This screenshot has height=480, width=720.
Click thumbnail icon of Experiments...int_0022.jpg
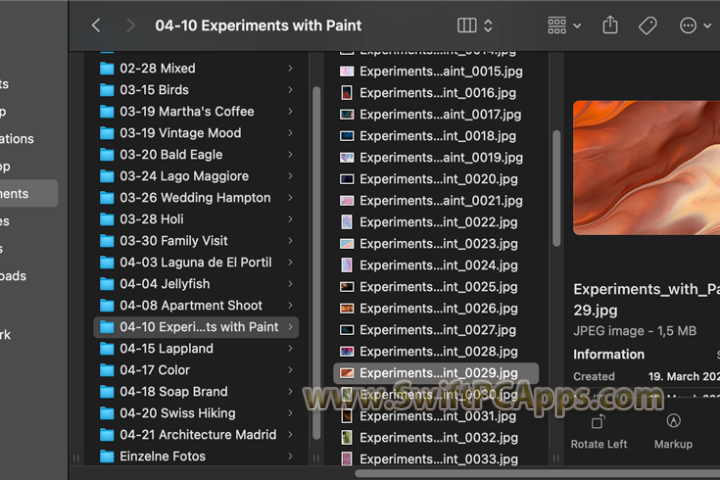coord(347,223)
